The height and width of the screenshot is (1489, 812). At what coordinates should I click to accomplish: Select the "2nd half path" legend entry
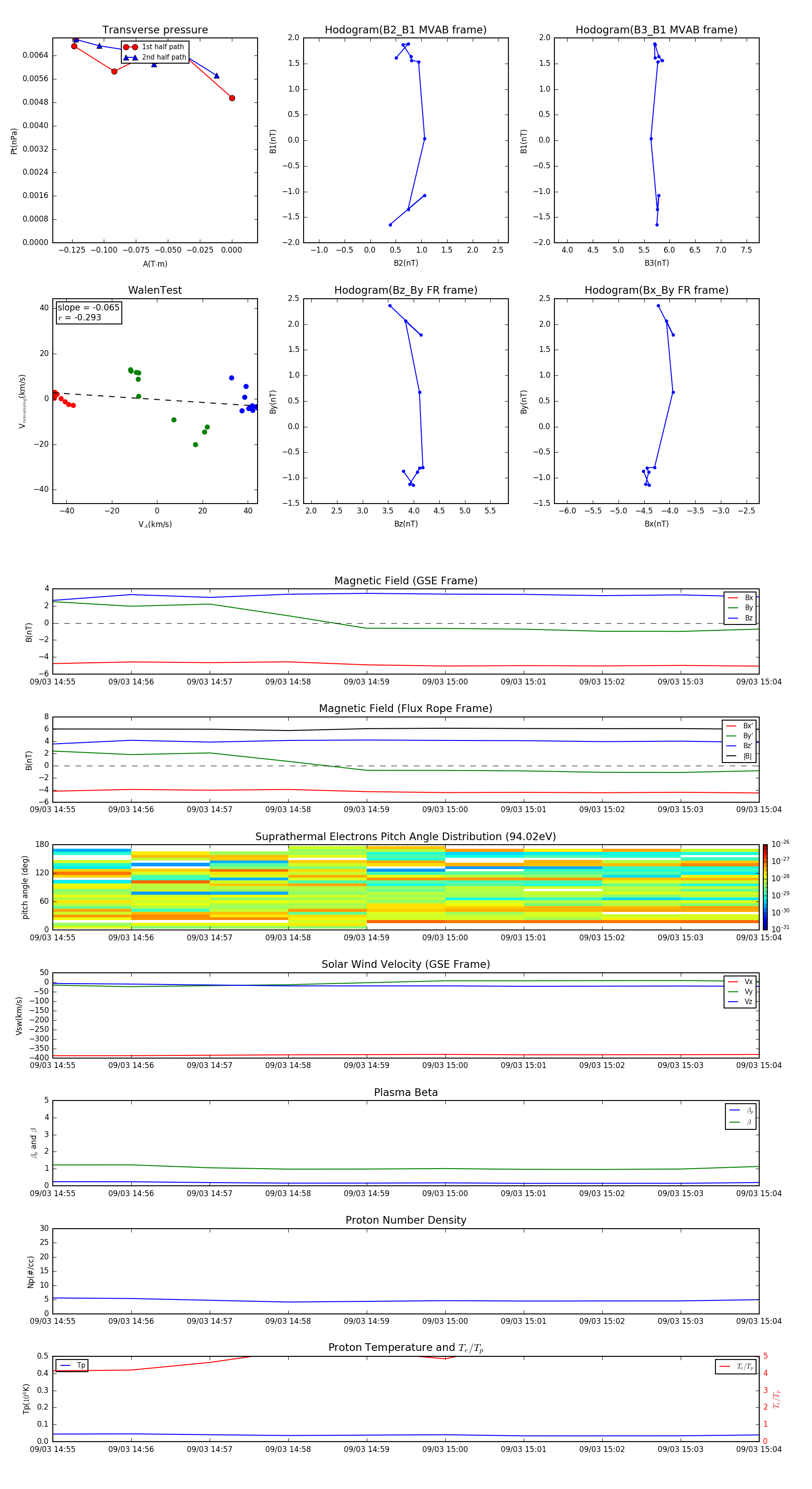pos(155,57)
